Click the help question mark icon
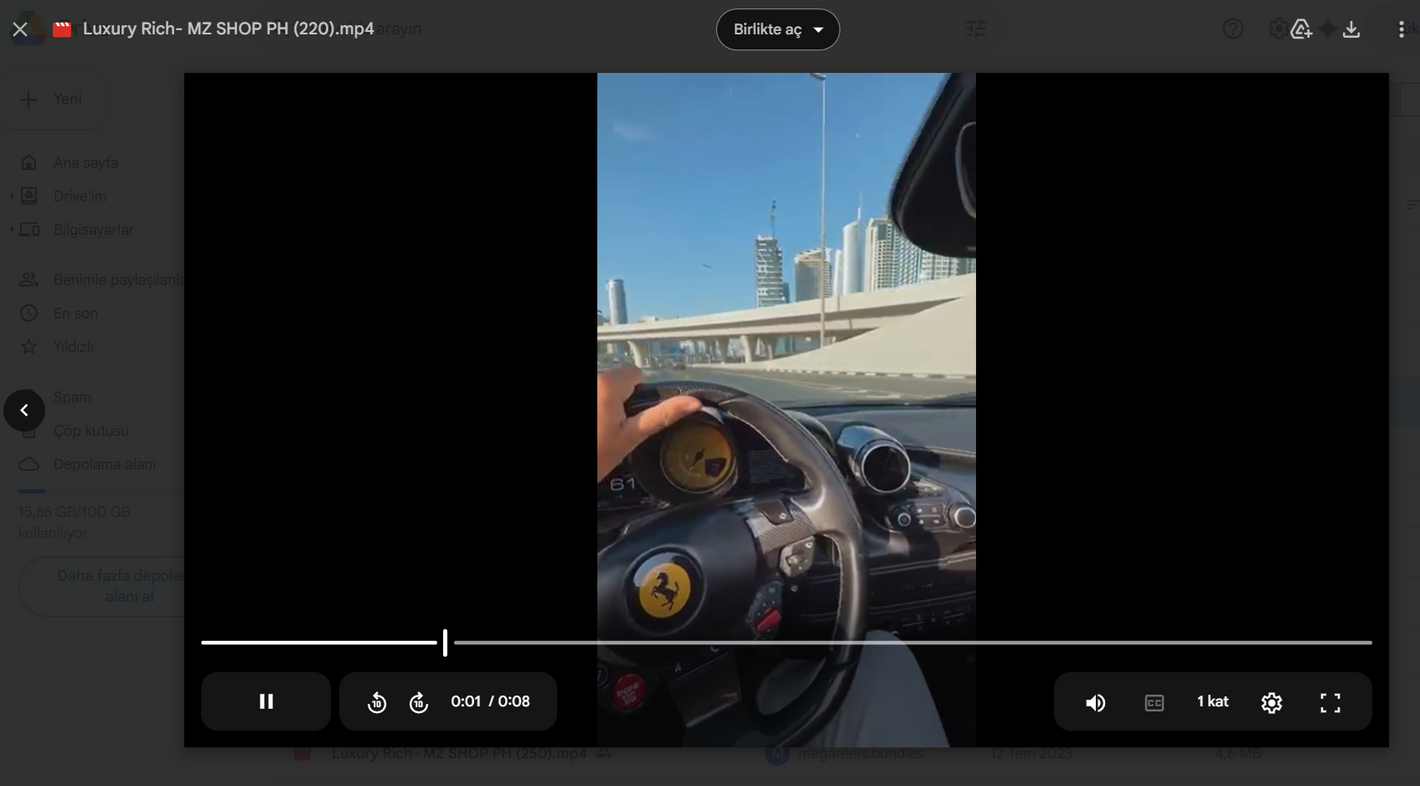 pyautogui.click(x=1233, y=29)
